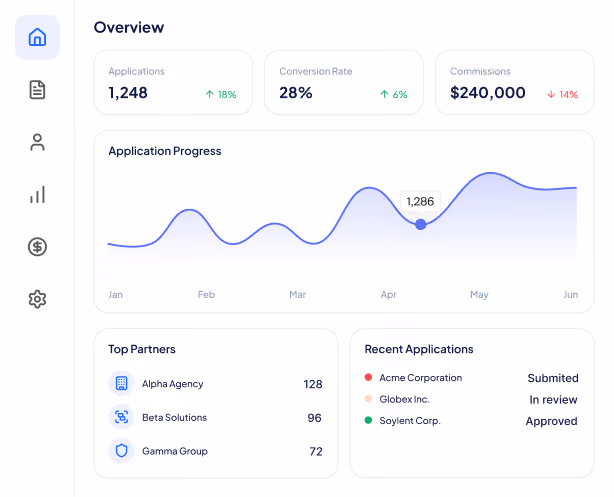Viewport: 614px width, 497px height.
Task: Click the Gamma Group shield icon
Action: (121, 451)
